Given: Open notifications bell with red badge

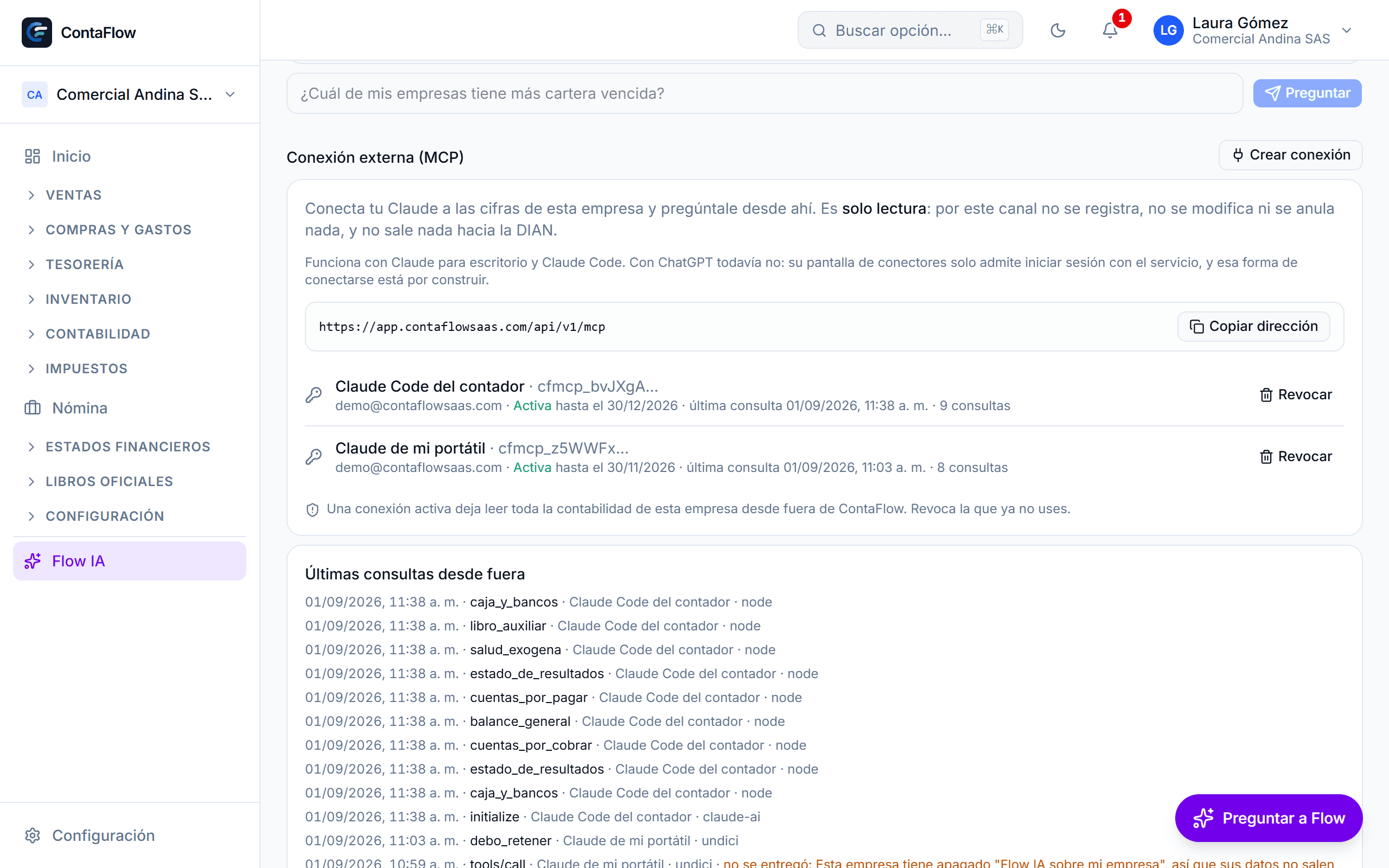Looking at the screenshot, I should pyautogui.click(x=1110, y=30).
